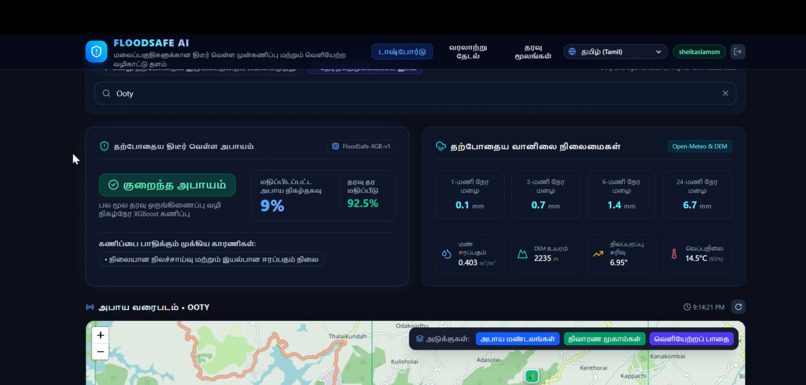Screen dimensions: 806x385
Task: Click the cloud rain icon beside weather heading
Action: click(x=441, y=146)
